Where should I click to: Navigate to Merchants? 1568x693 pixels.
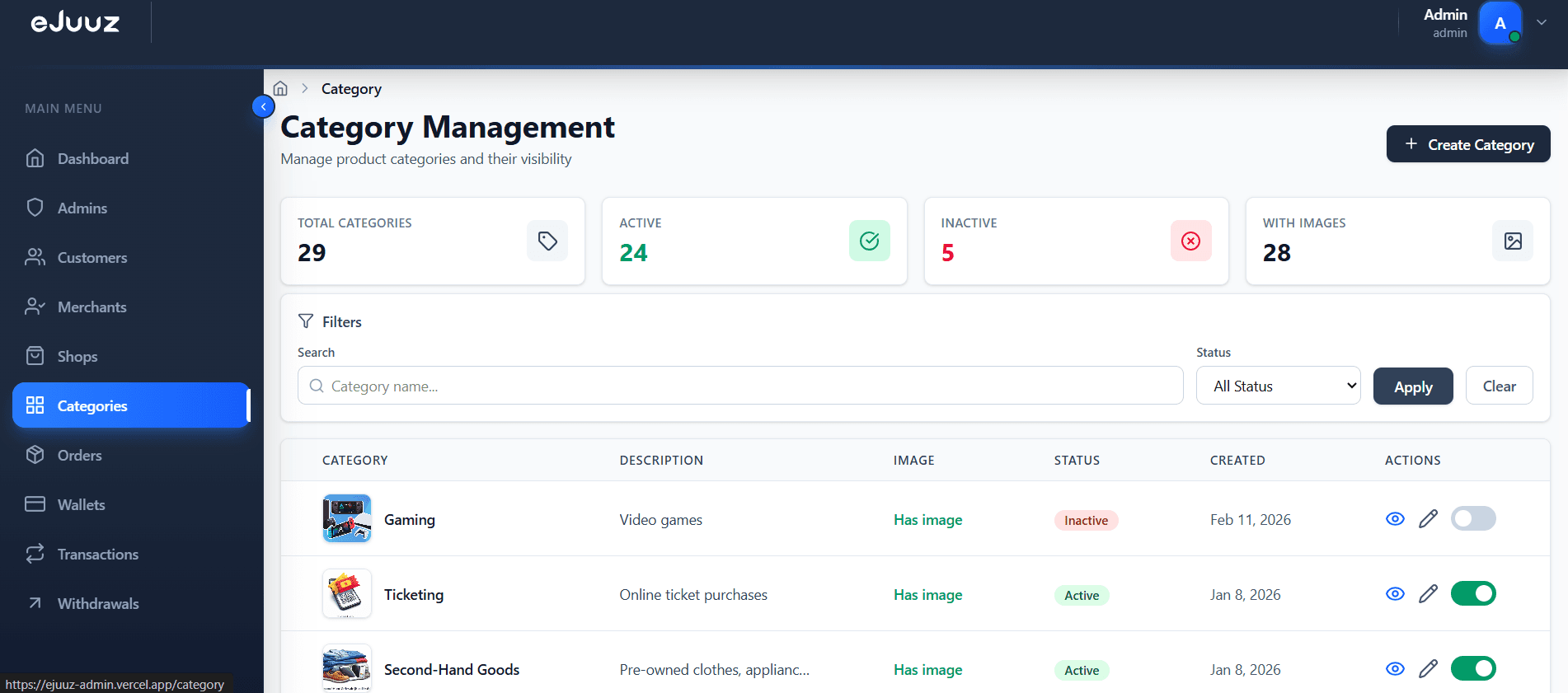coord(131,307)
